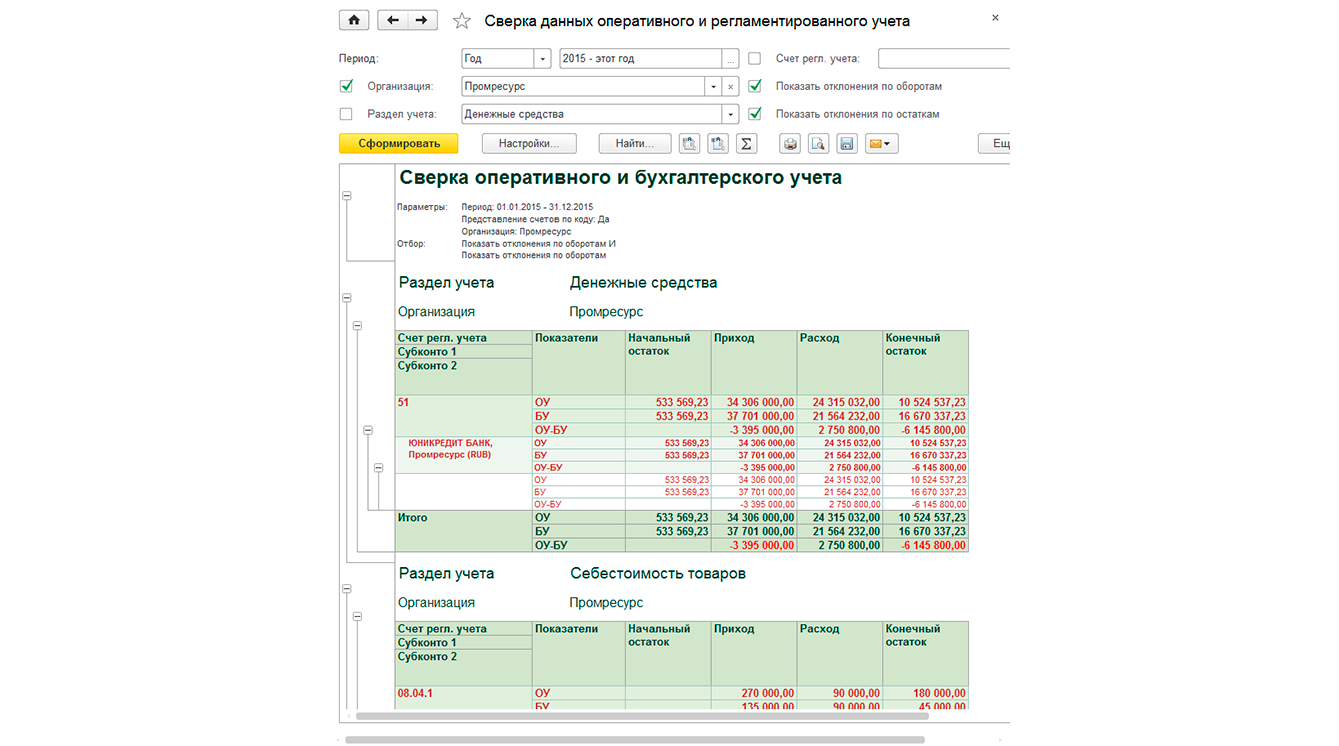Open print preview magnifier icon
This screenshot has width=1339, height=746.
pos(818,144)
